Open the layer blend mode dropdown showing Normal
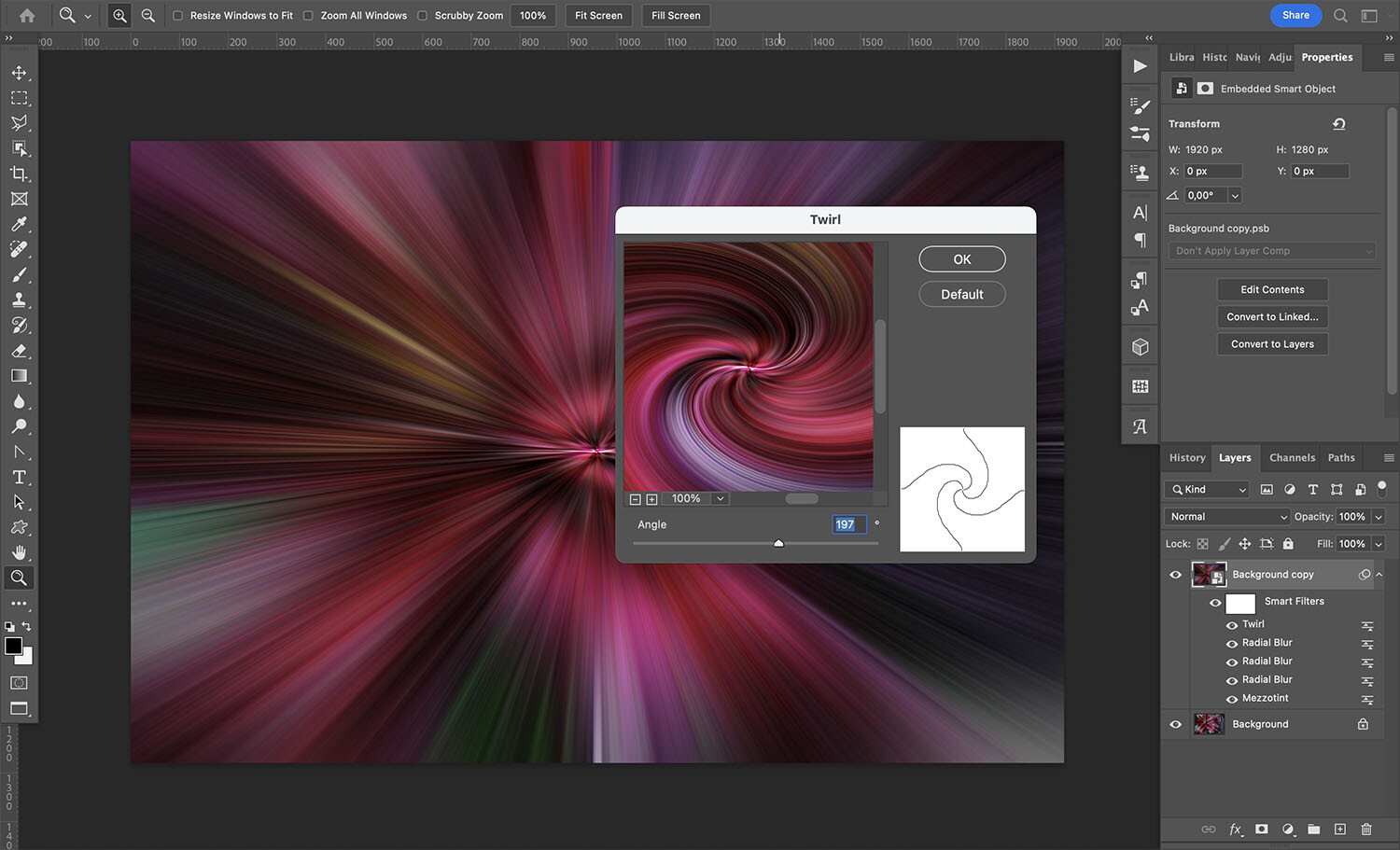1400x850 pixels. pos(1225,516)
